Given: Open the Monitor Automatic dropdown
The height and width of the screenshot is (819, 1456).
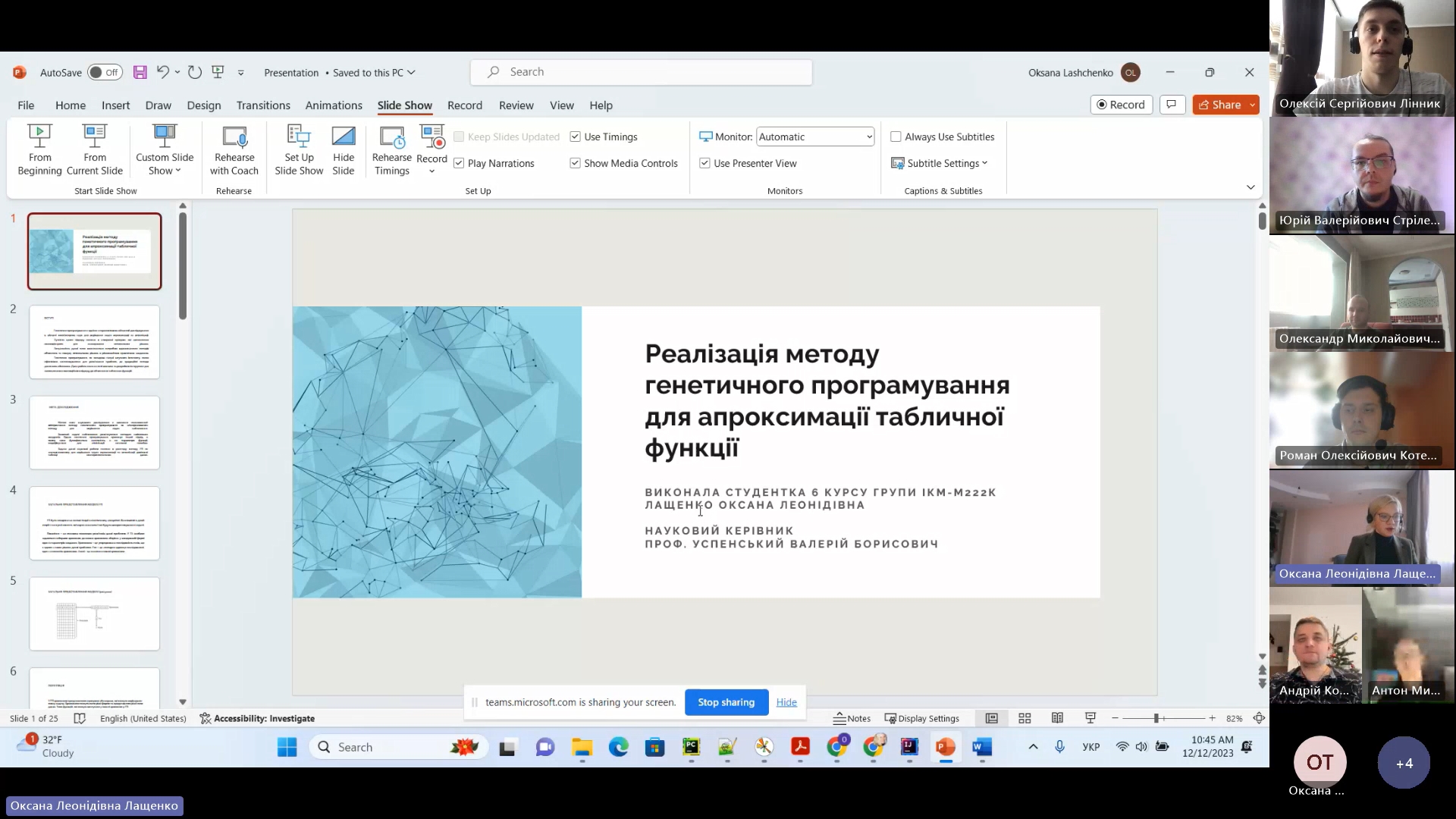Looking at the screenshot, I should pos(868,136).
